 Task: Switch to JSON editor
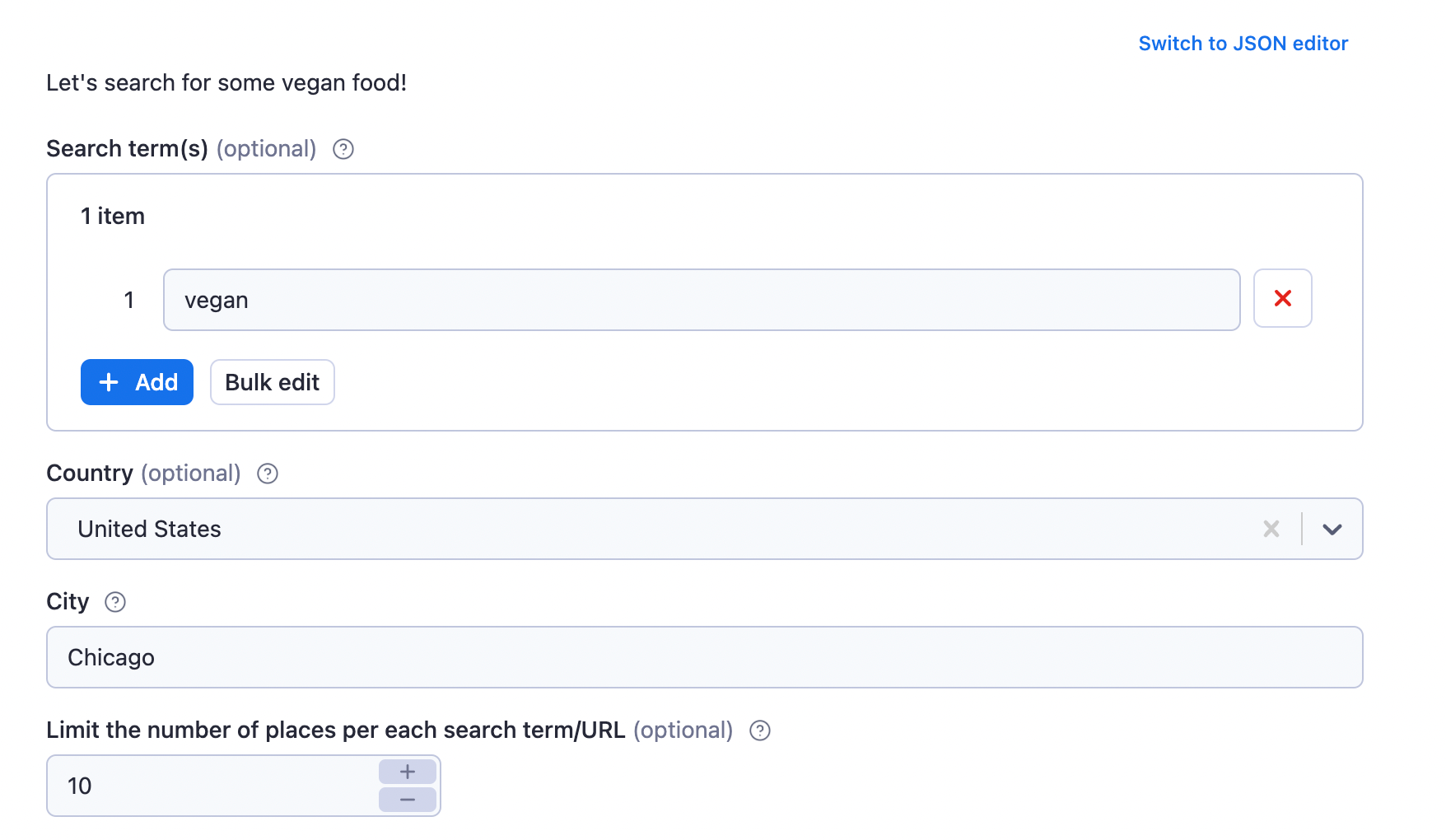pos(1243,44)
